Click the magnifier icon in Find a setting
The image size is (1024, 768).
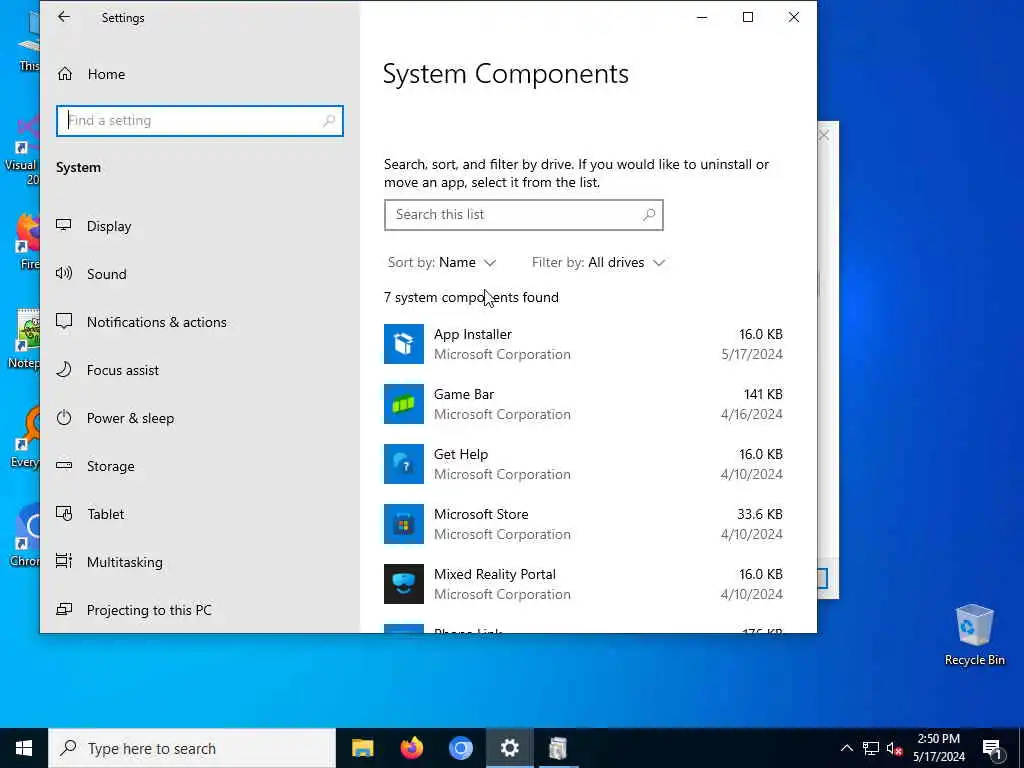click(329, 121)
